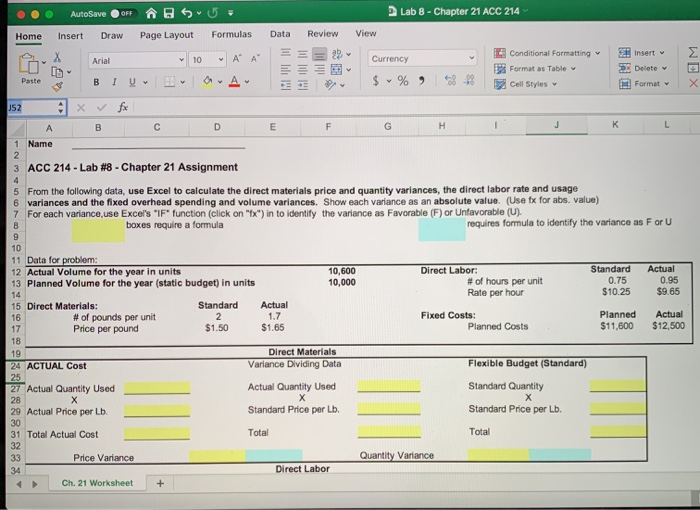Open the font color dropdown arrow
The height and width of the screenshot is (510, 700).
pos(247,82)
